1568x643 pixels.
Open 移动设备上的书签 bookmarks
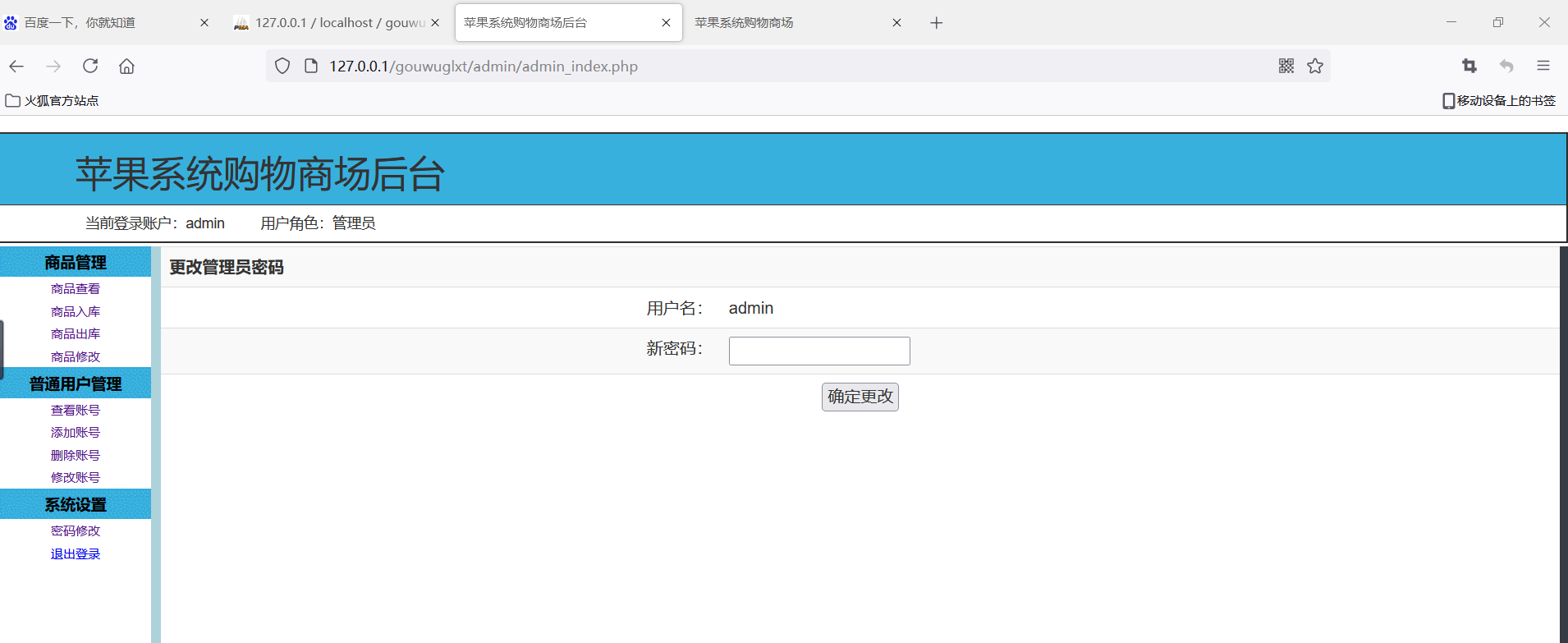pyautogui.click(x=1499, y=101)
